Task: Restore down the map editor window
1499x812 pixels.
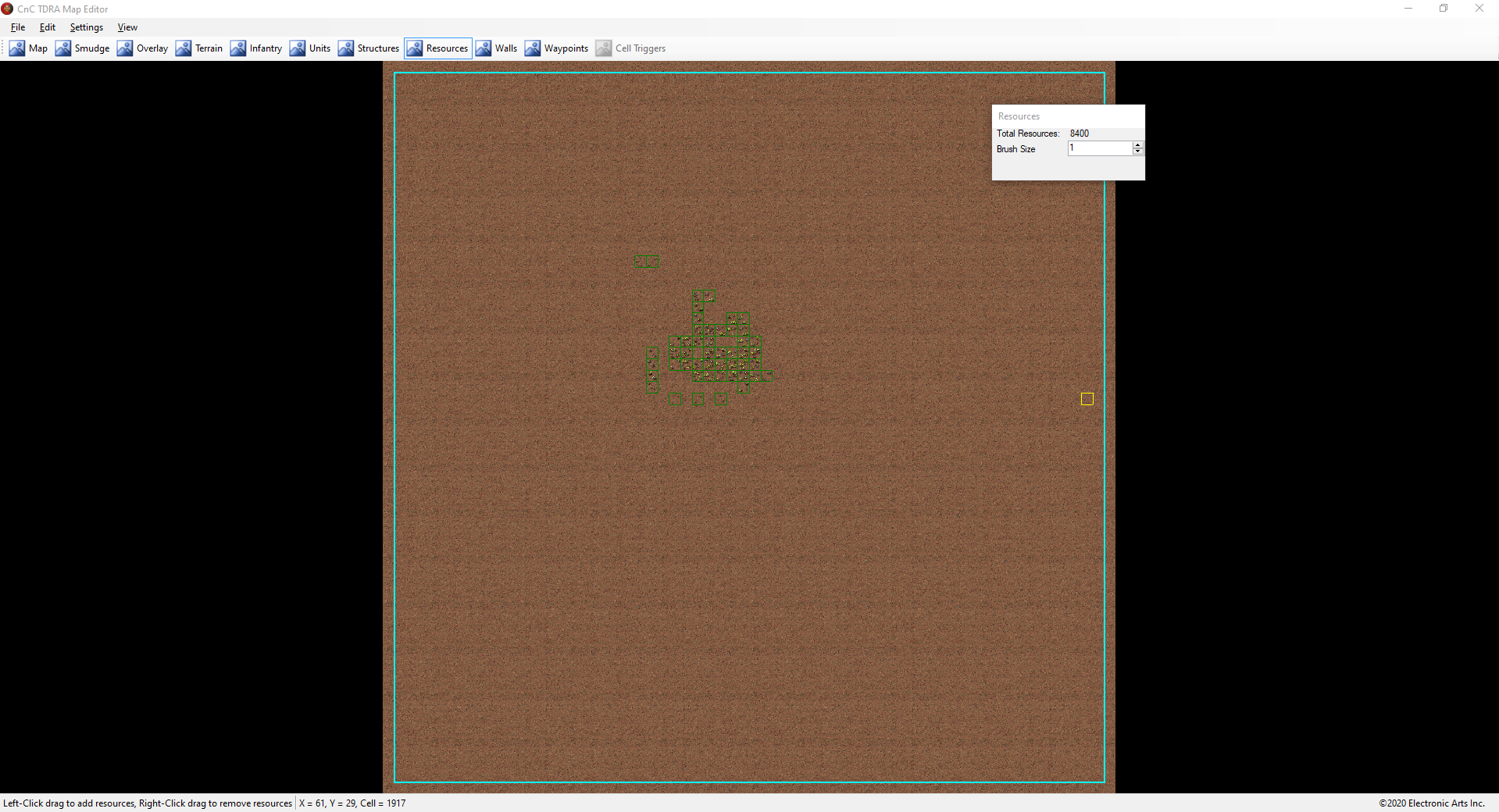Action: click(1444, 9)
